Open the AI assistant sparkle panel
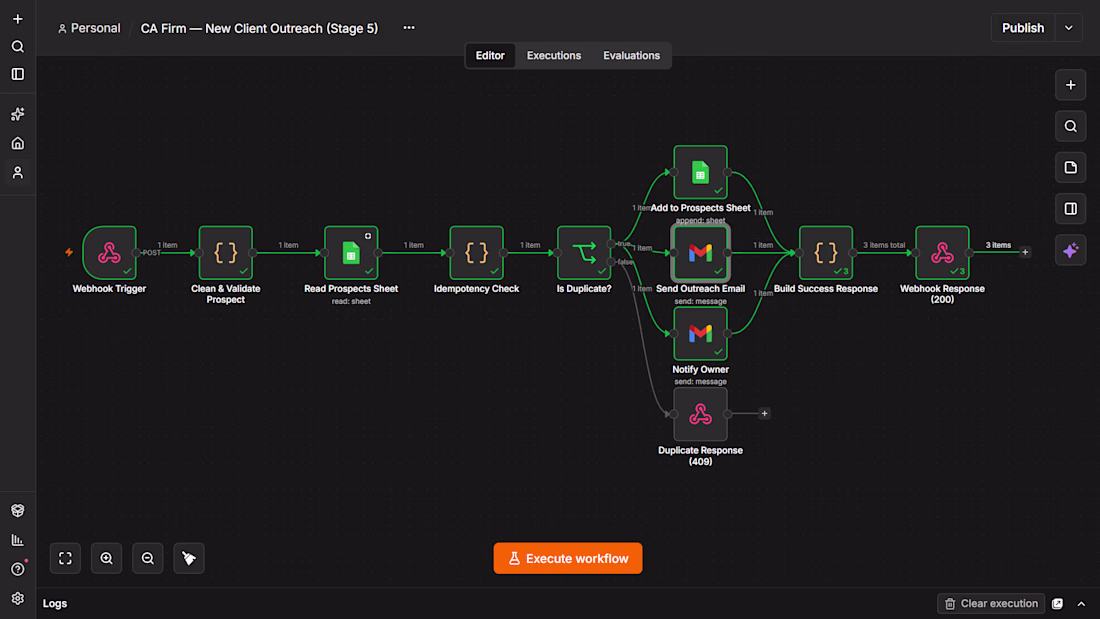The image size is (1100, 619). tap(1071, 251)
